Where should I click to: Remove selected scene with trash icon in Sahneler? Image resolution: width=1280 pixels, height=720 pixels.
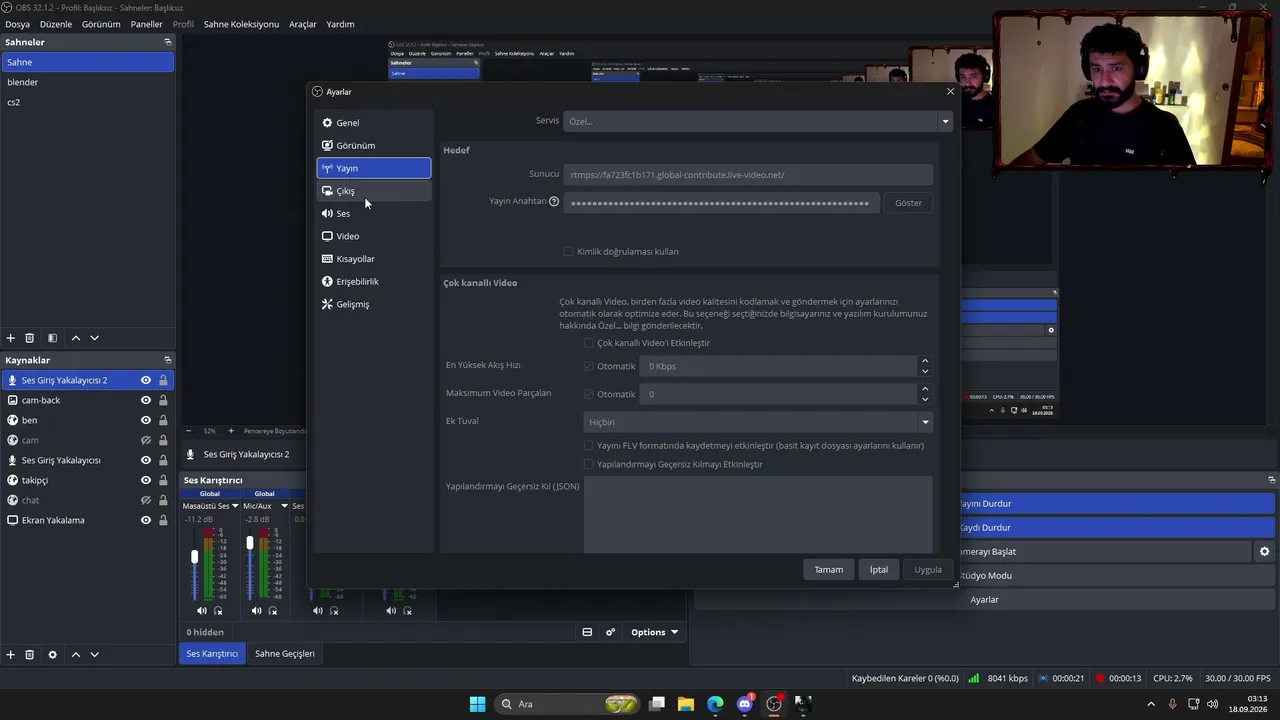click(x=29, y=338)
